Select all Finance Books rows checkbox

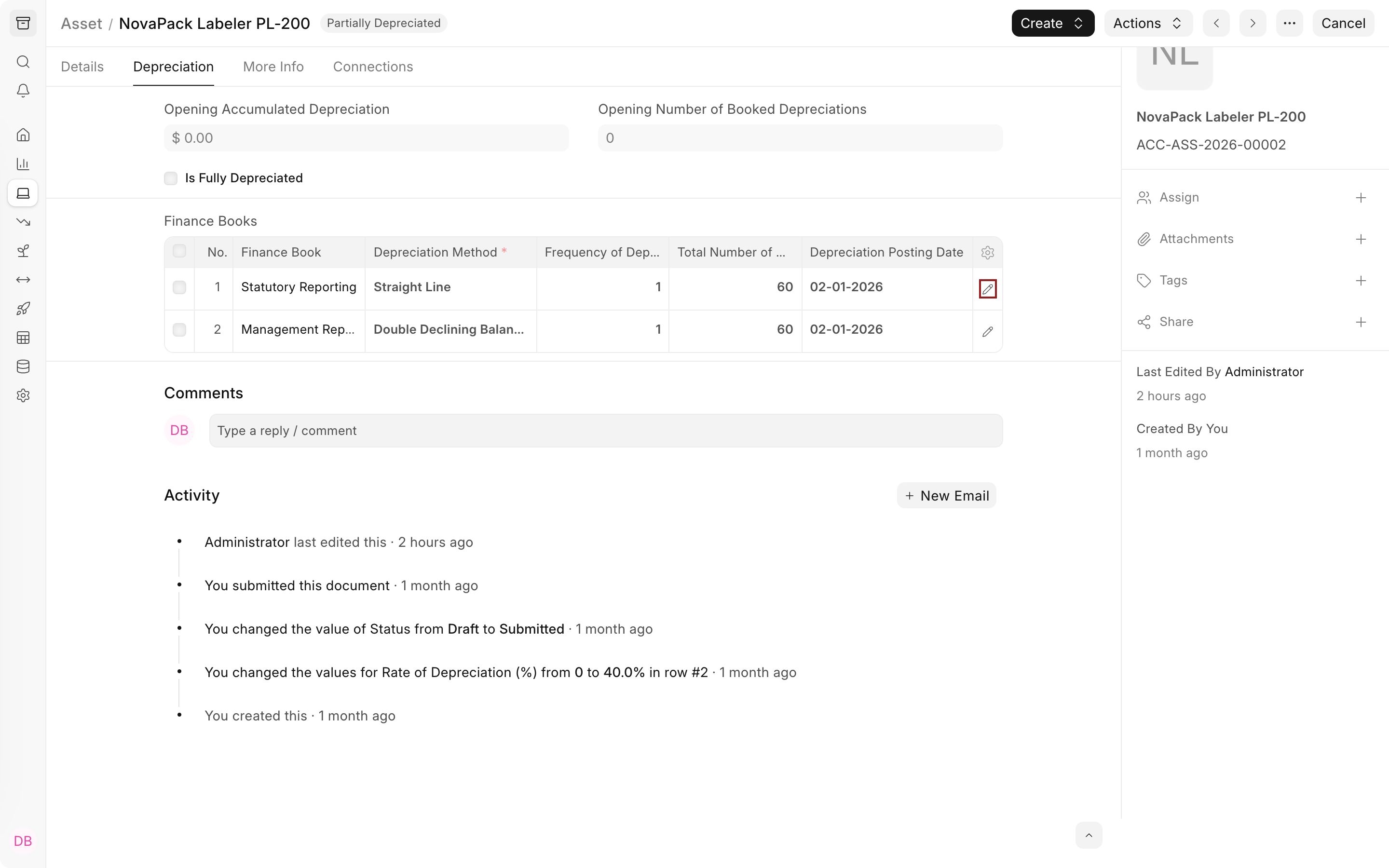point(179,251)
